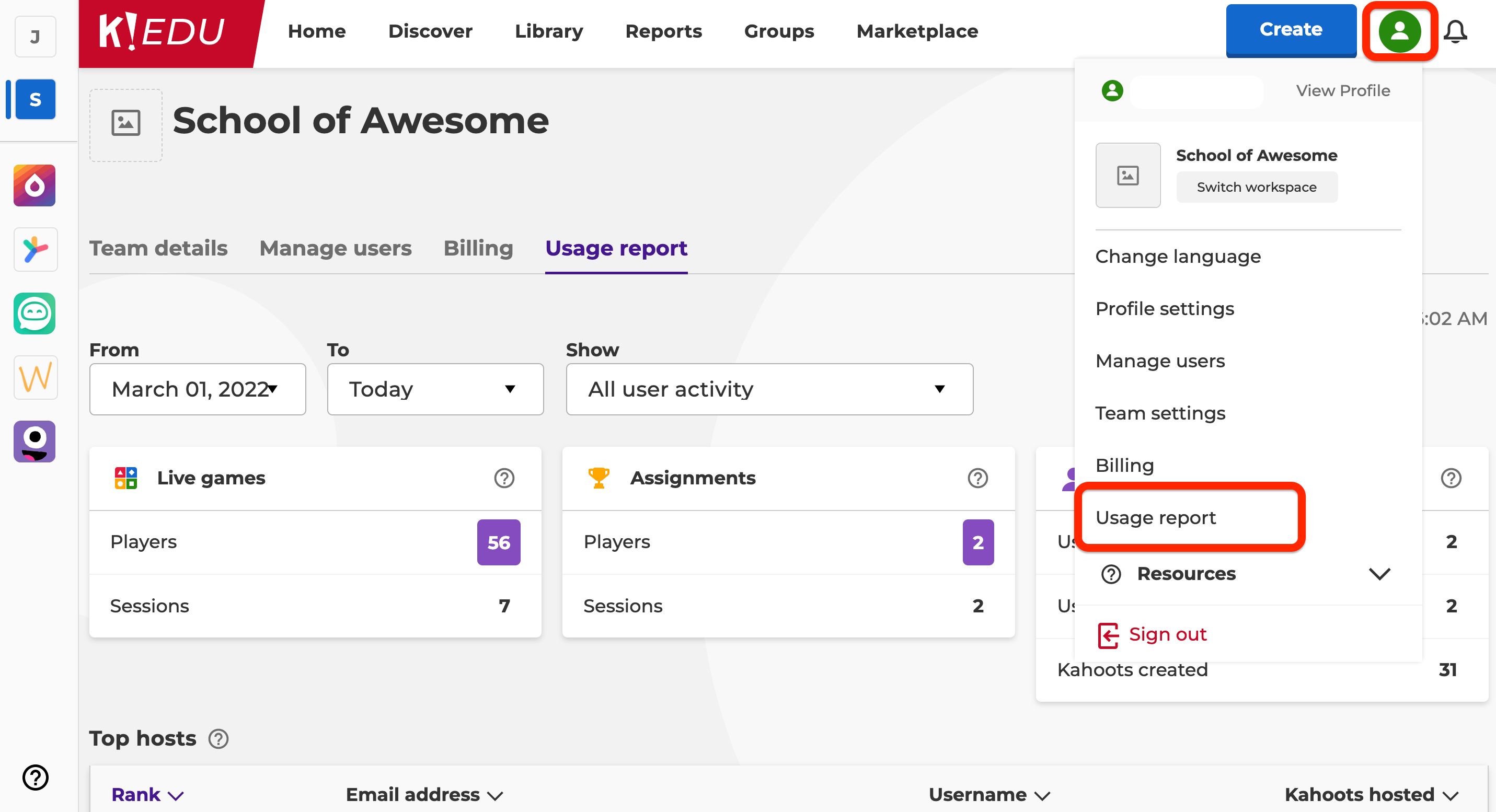The width and height of the screenshot is (1496, 812).
Task: Click the Kahoot EDU logo
Action: coord(162,31)
